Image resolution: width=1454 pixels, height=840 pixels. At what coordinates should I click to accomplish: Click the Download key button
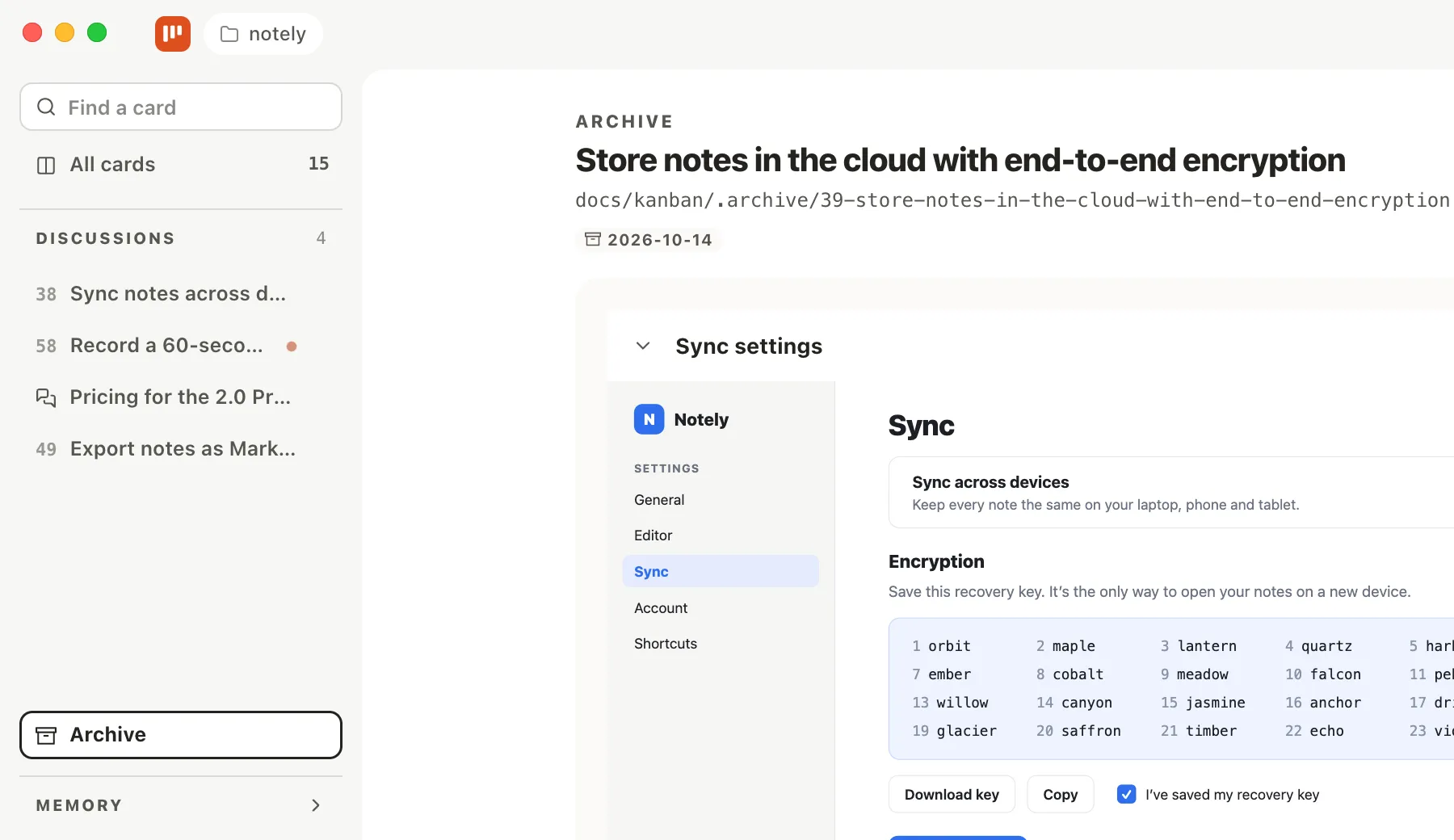(952, 794)
